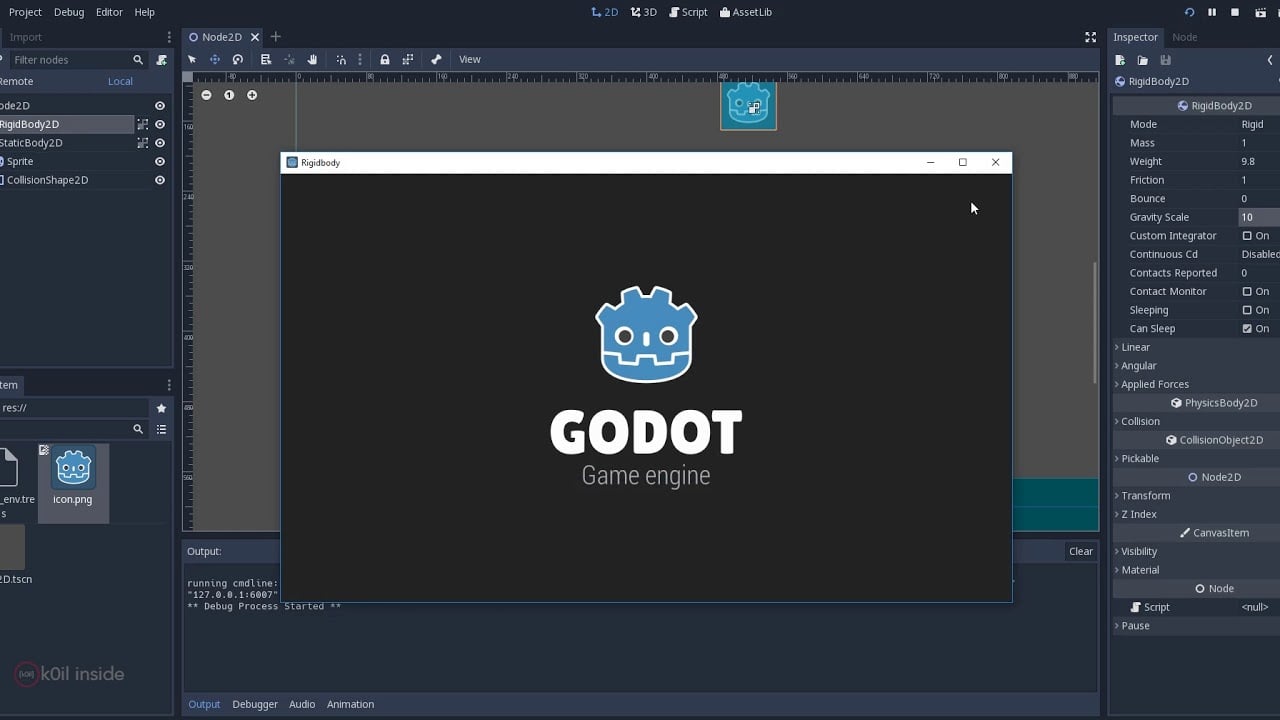Open the canvas View menu button
Viewport: 1280px width, 720px height.
pos(470,60)
